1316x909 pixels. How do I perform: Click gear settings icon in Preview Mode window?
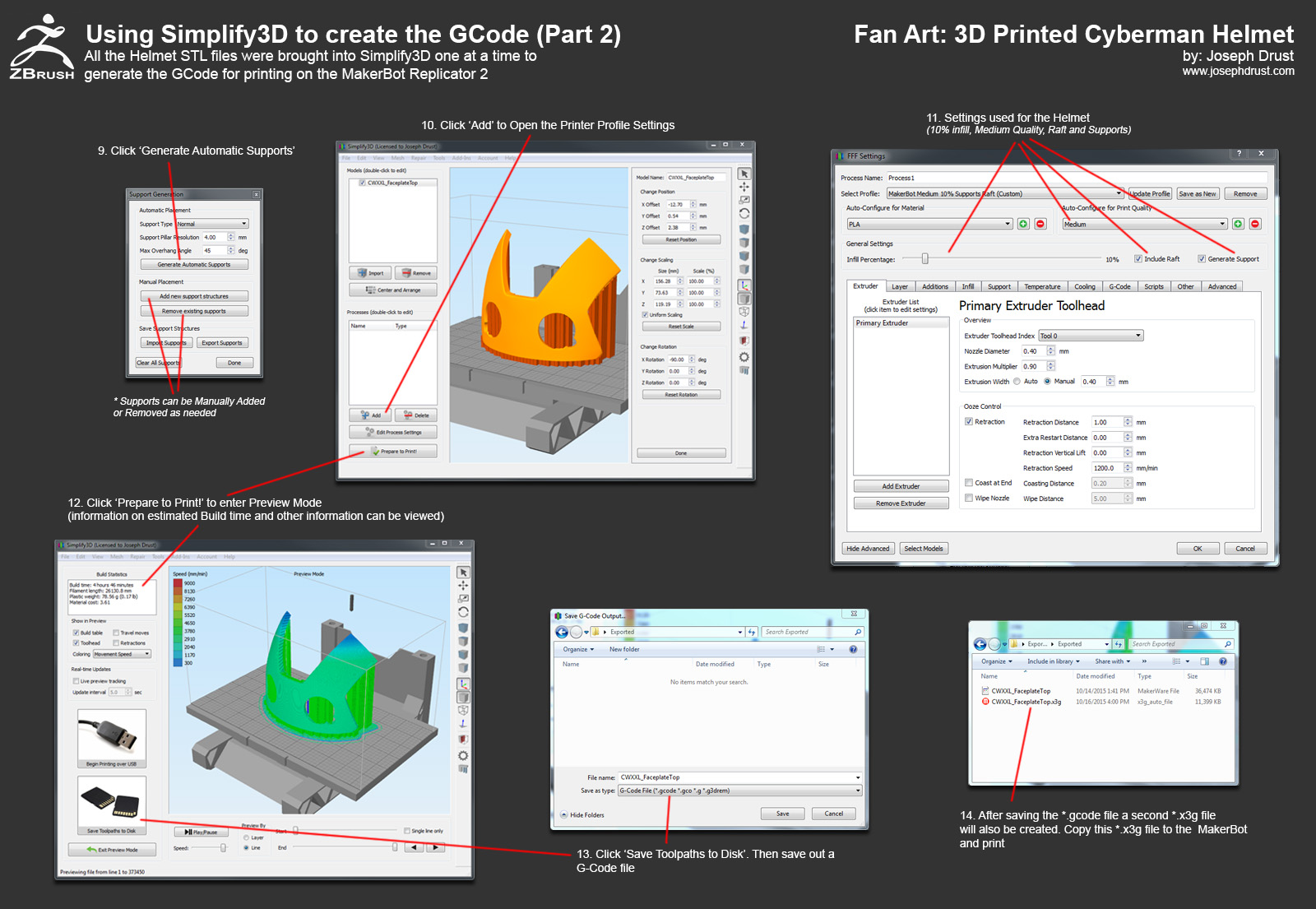point(463,755)
